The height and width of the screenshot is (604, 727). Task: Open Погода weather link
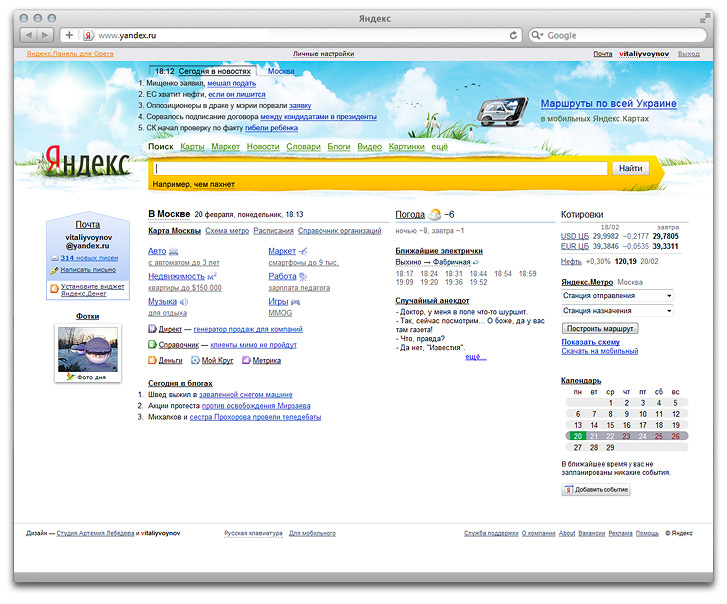click(x=410, y=215)
